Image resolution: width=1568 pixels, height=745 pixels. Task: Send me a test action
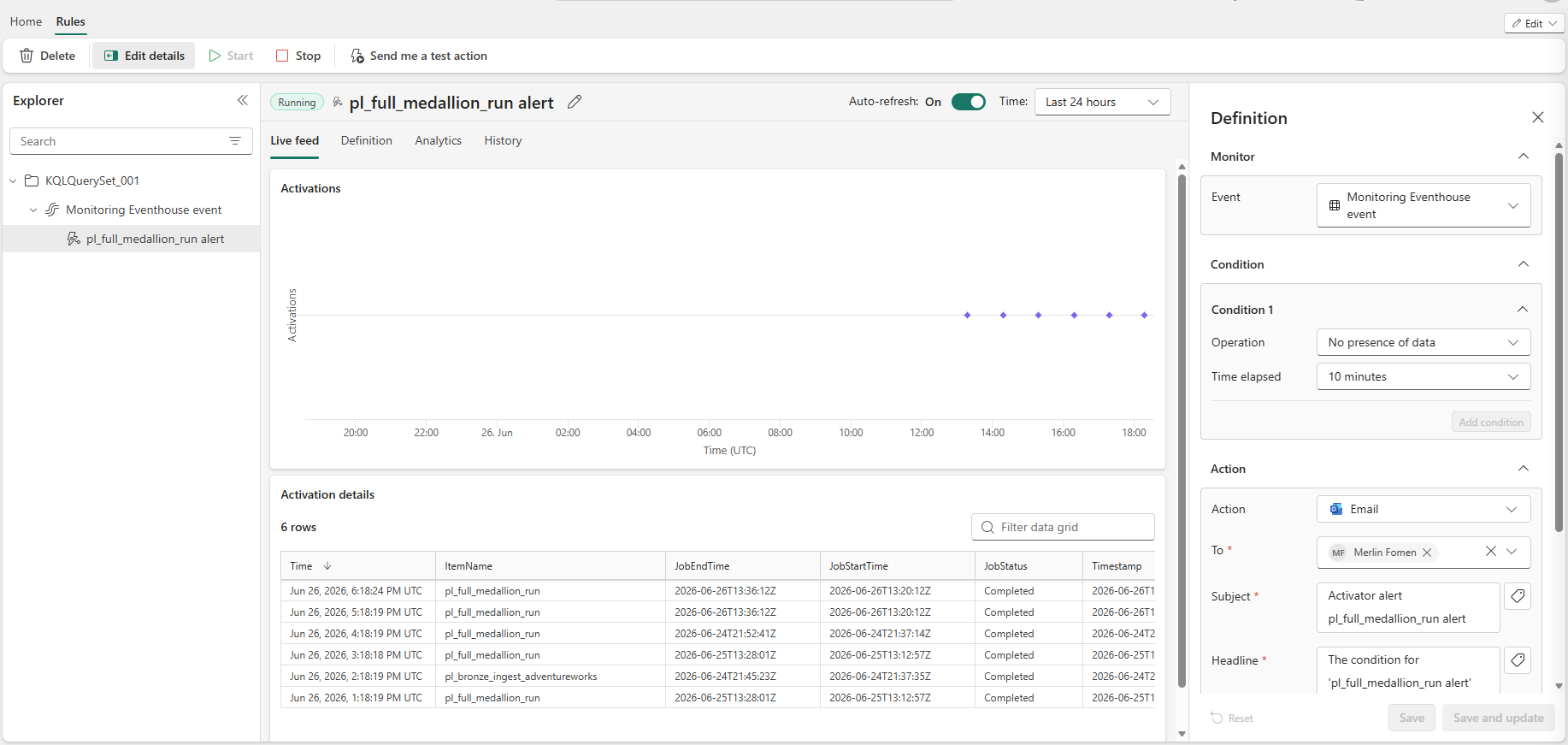coord(419,56)
